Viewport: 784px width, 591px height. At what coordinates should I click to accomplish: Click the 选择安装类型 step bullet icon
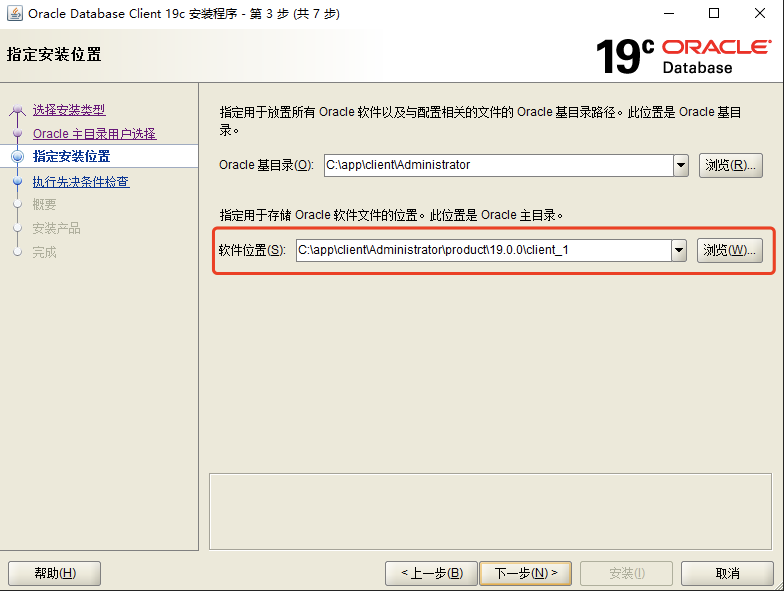tap(18, 110)
